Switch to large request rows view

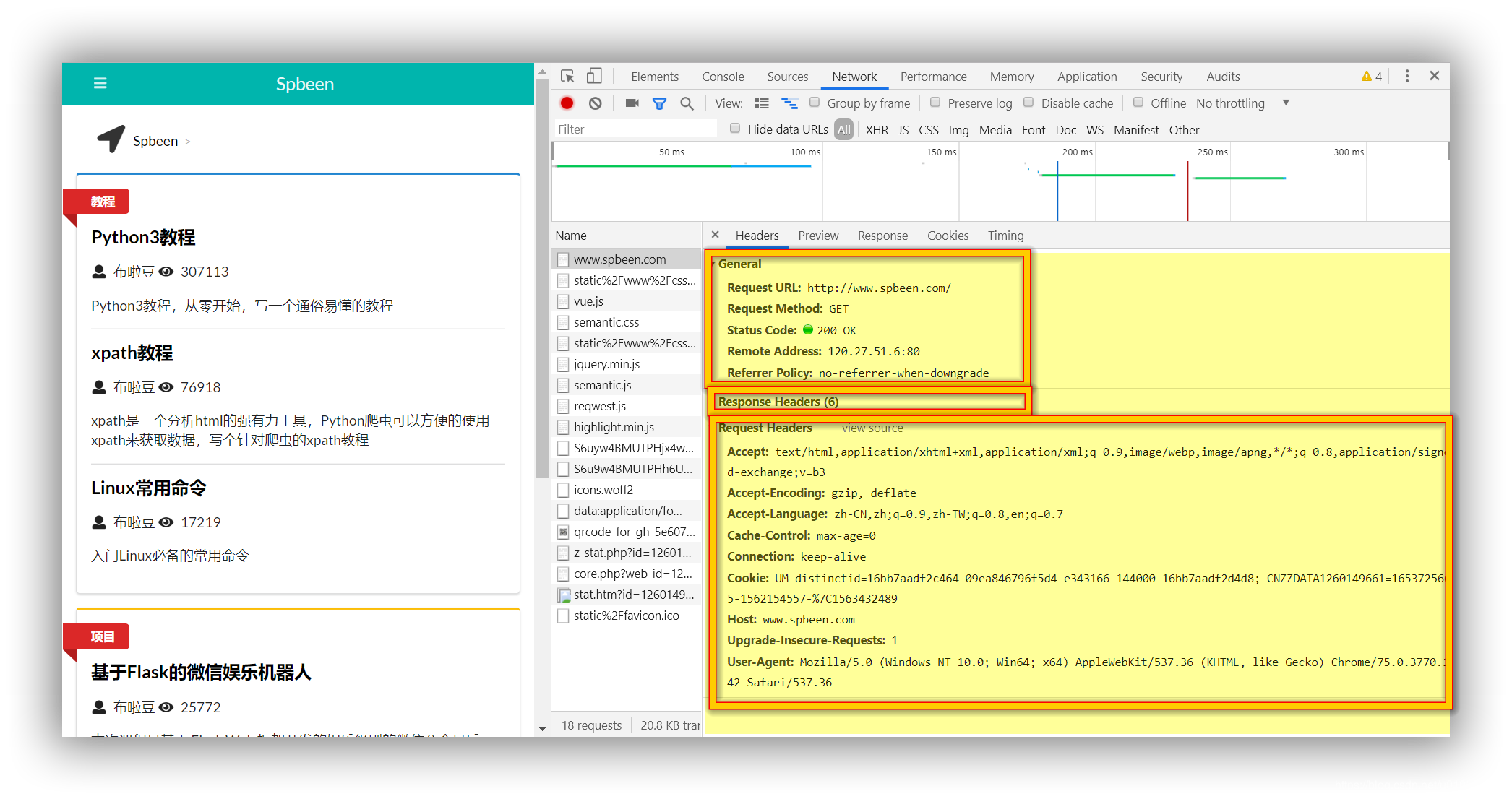pos(762,103)
